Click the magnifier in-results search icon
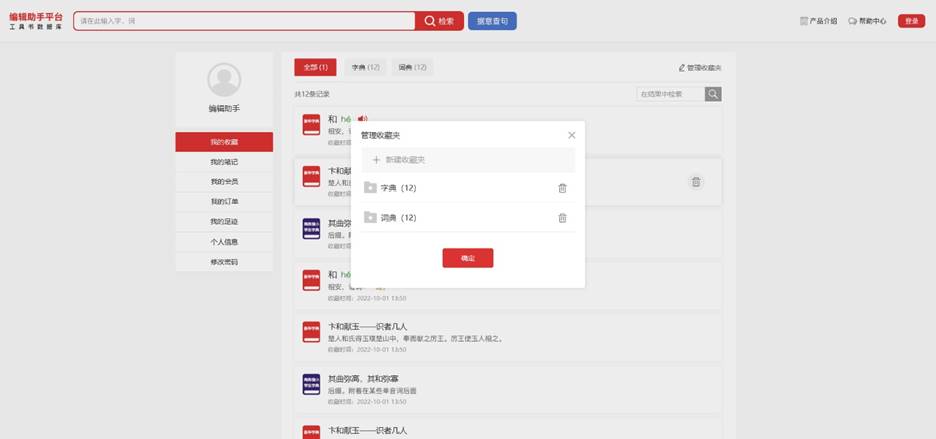Screen dimensions: 936x439 (x=713, y=94)
